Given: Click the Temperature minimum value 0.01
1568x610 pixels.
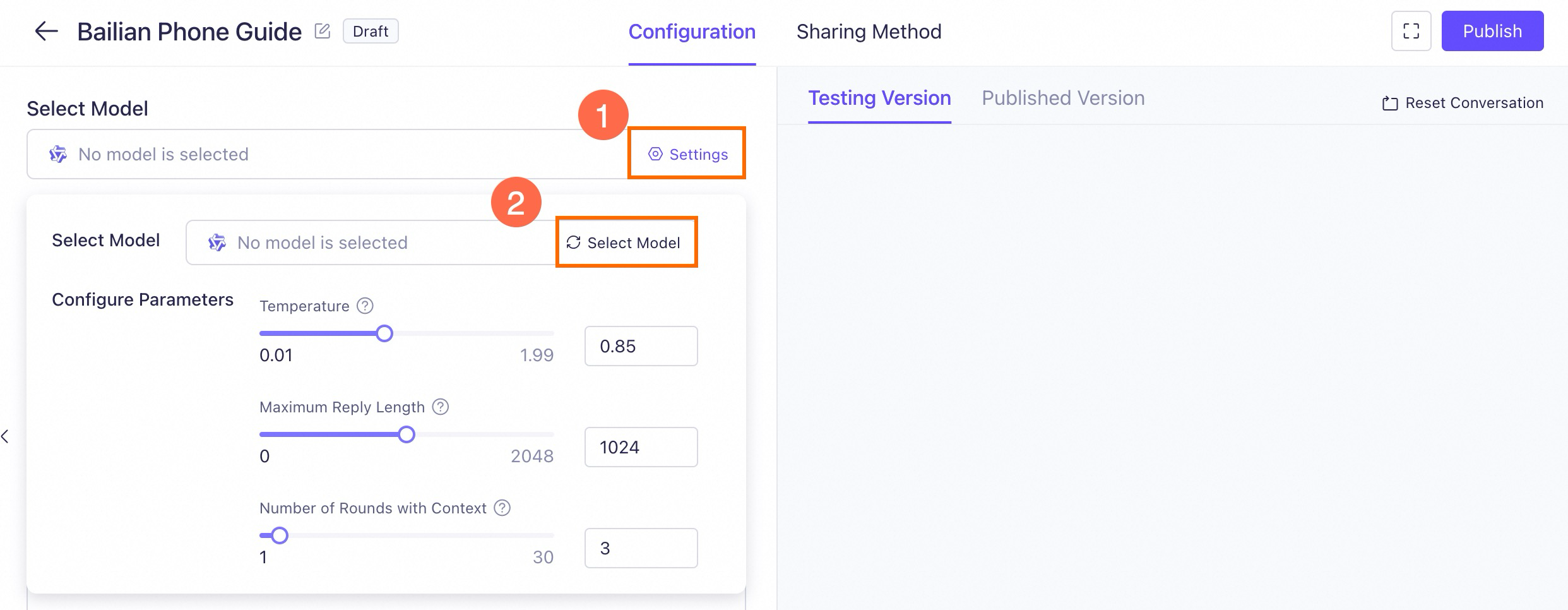Looking at the screenshot, I should 276,355.
